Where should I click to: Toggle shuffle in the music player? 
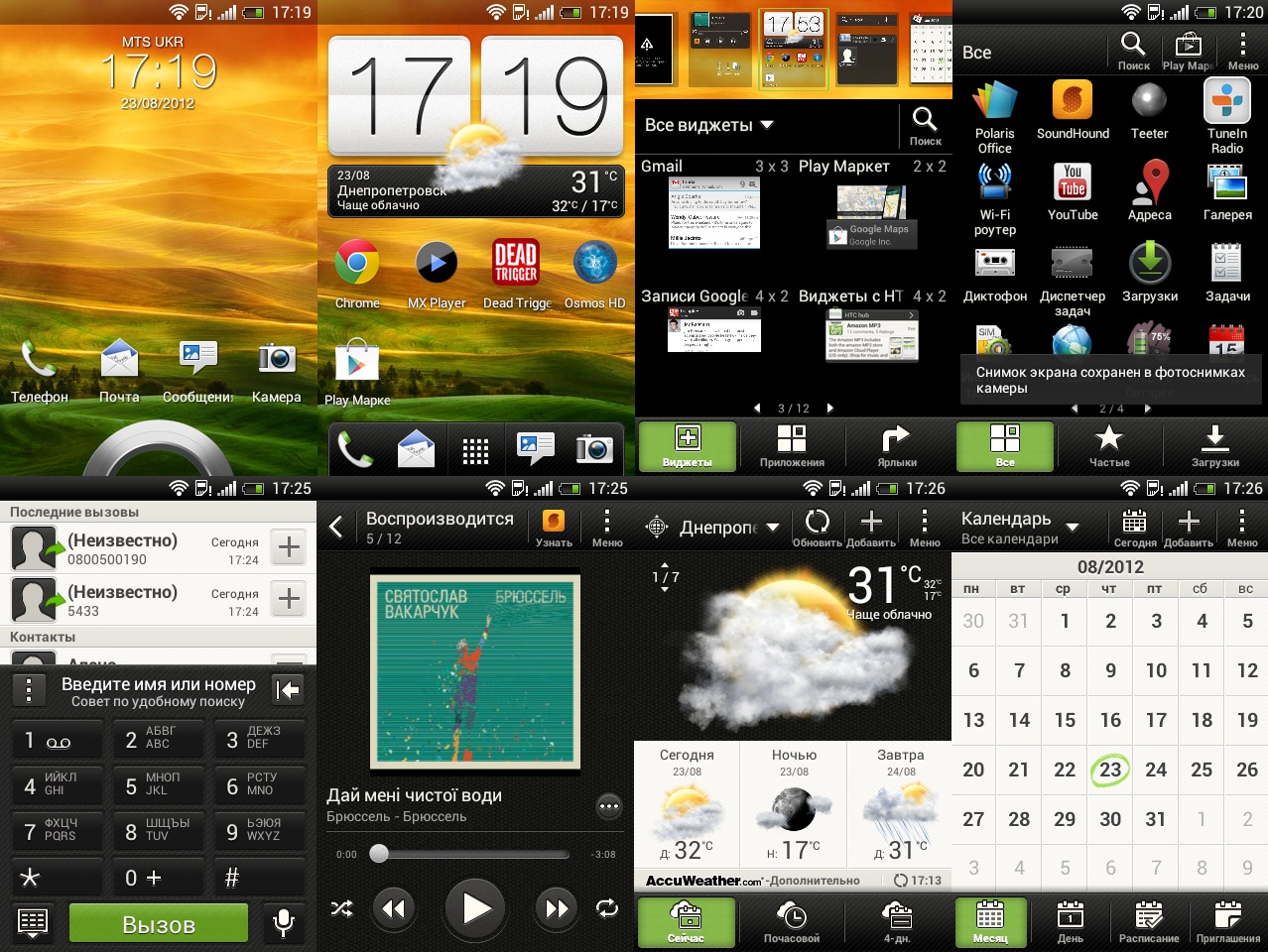(x=341, y=907)
